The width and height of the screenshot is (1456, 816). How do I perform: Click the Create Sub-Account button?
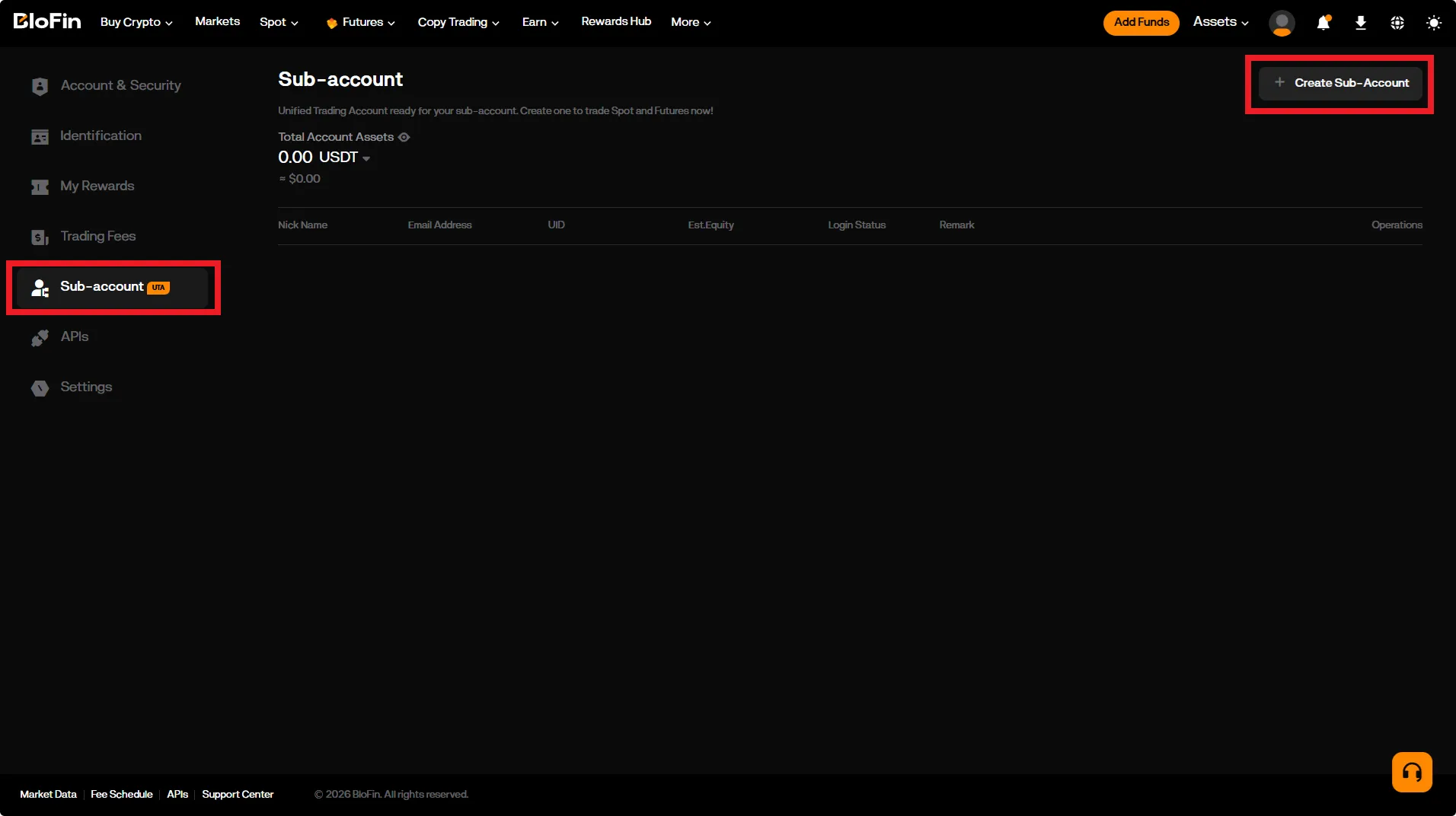(x=1340, y=83)
